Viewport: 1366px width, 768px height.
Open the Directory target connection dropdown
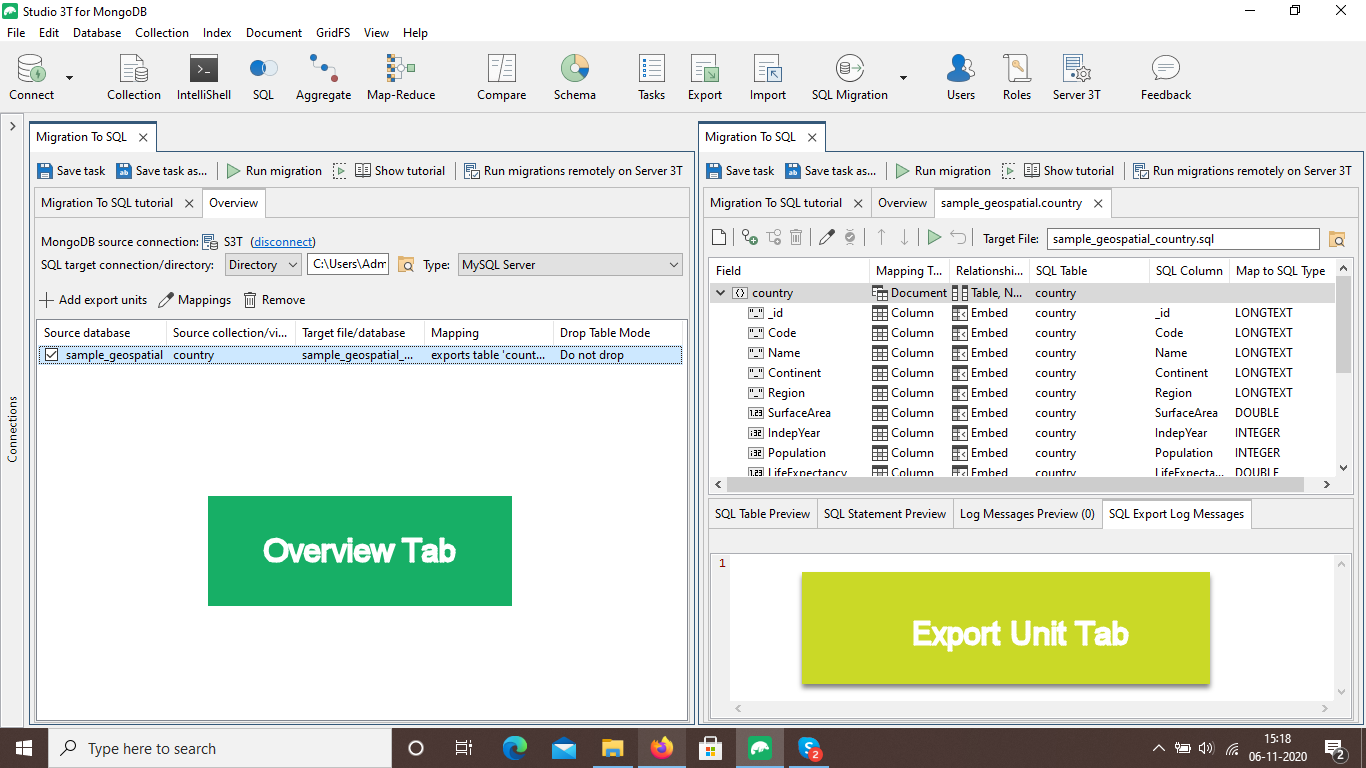(x=262, y=265)
